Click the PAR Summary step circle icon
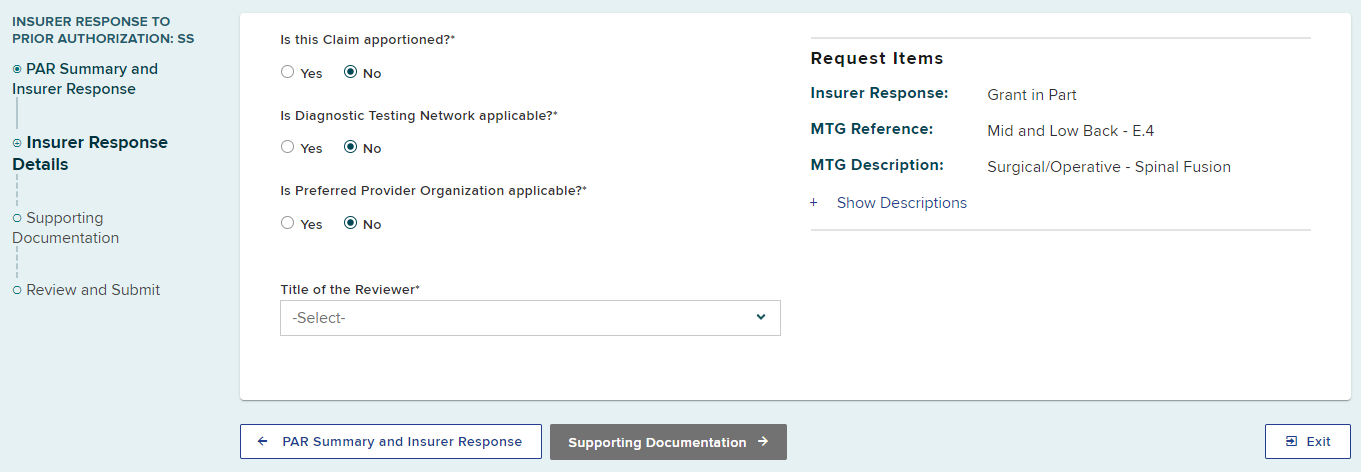Viewport: 1361px width, 472px height. (x=17, y=69)
